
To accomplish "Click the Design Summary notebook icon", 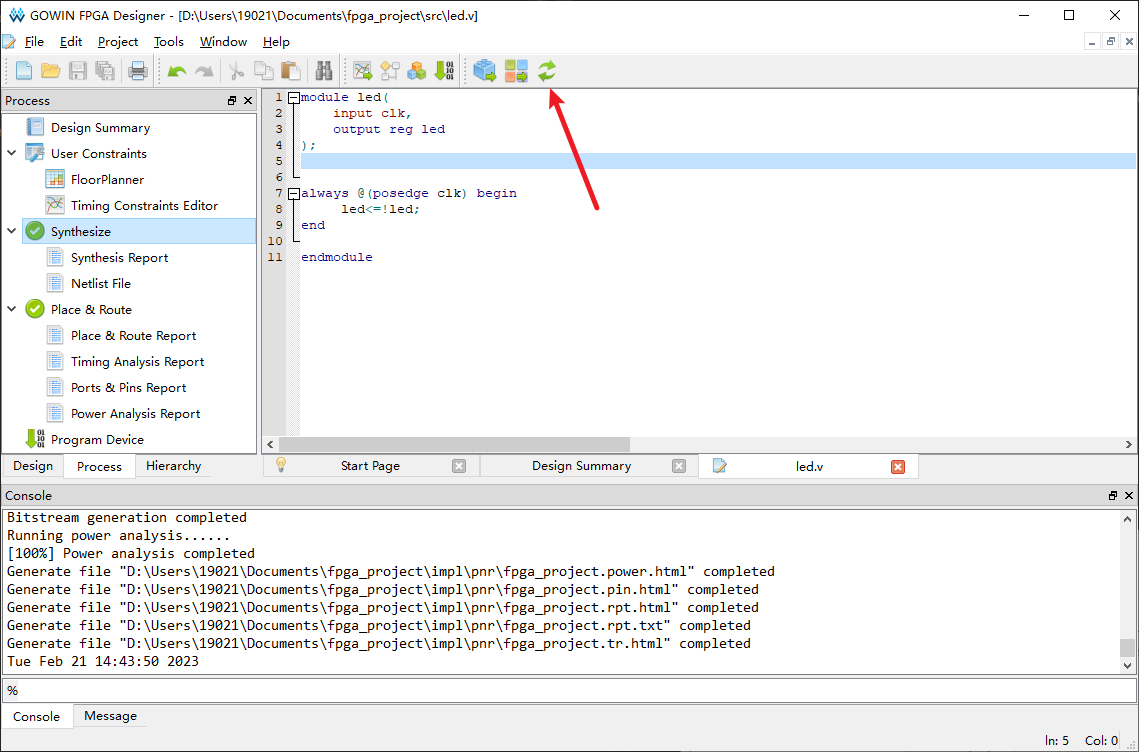I will (35, 127).
